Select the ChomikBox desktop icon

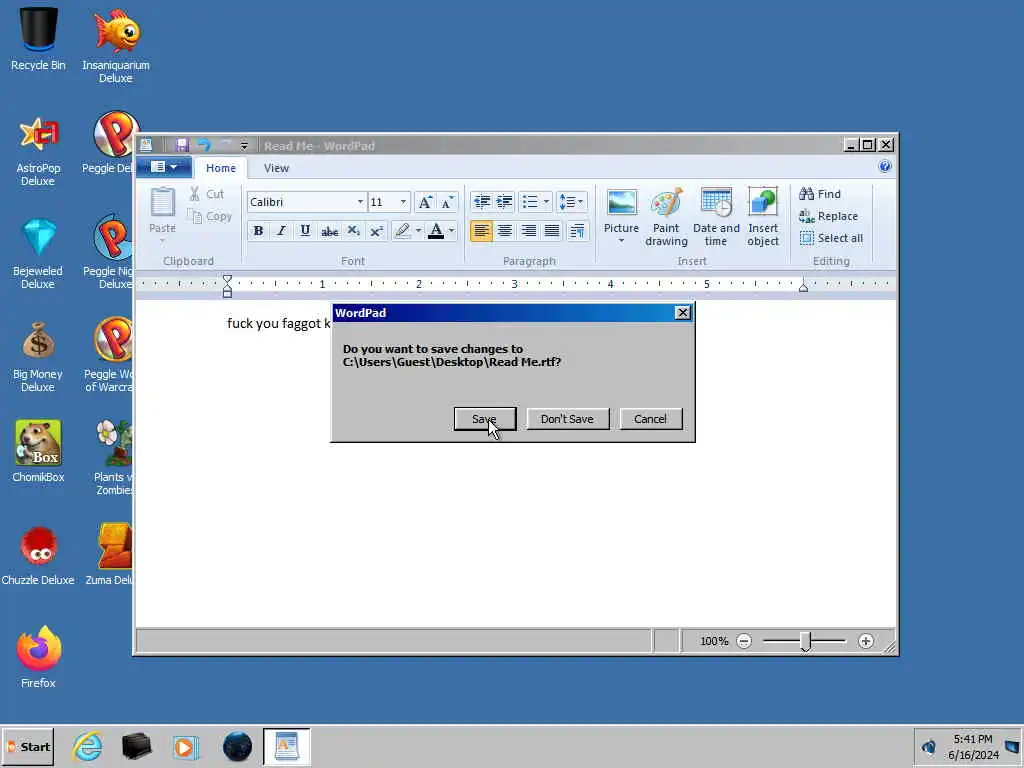38,451
